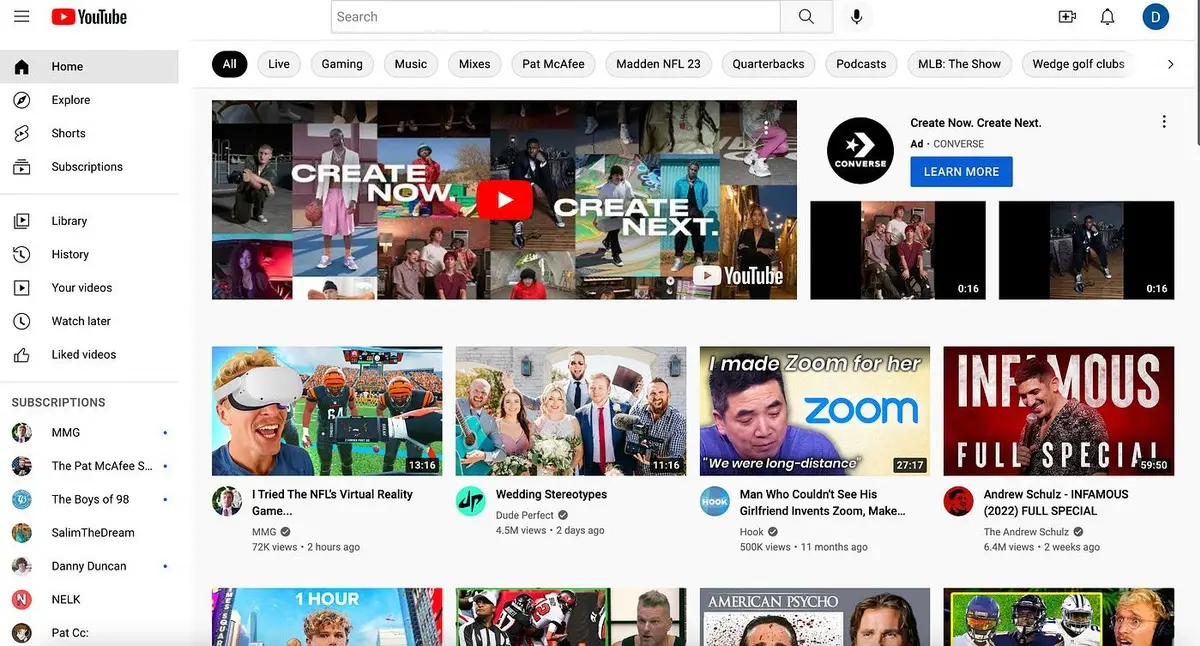Open the NFL virtual reality thumbnail
1200x646 pixels.
(x=327, y=411)
